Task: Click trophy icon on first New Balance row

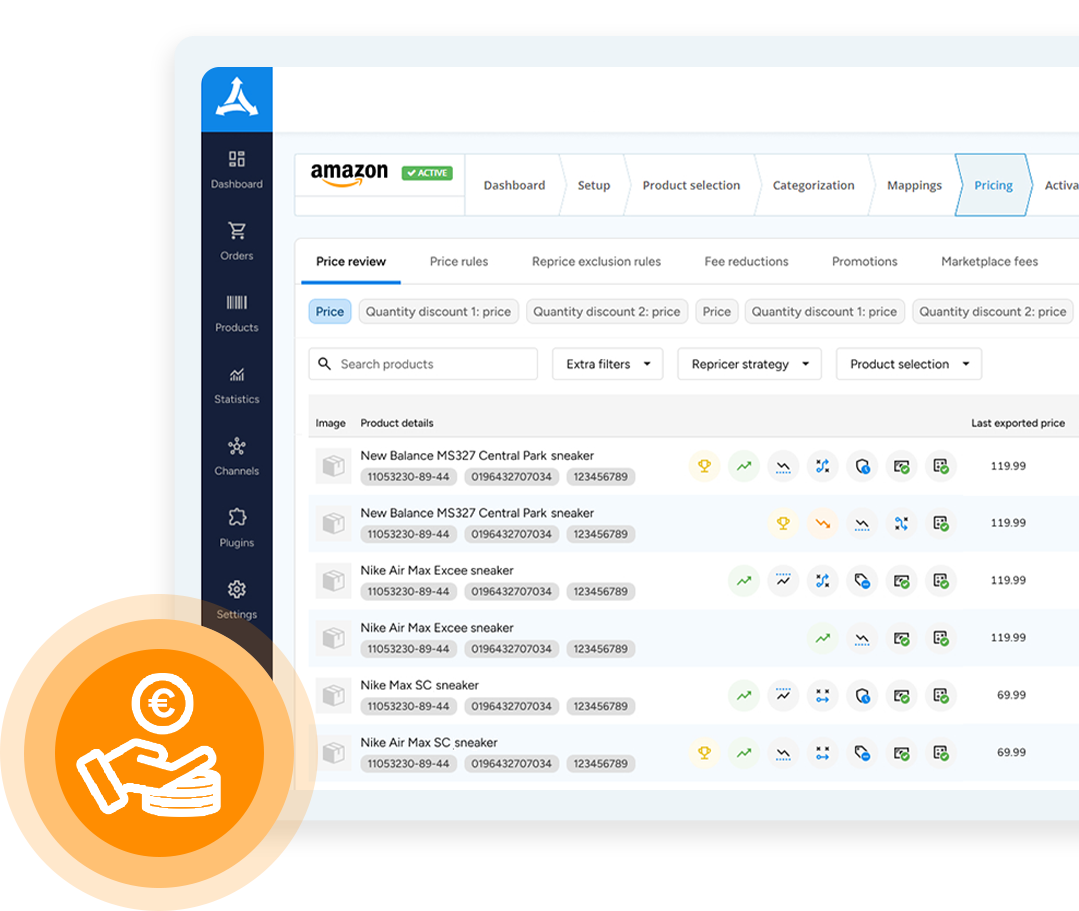Action: (x=704, y=466)
